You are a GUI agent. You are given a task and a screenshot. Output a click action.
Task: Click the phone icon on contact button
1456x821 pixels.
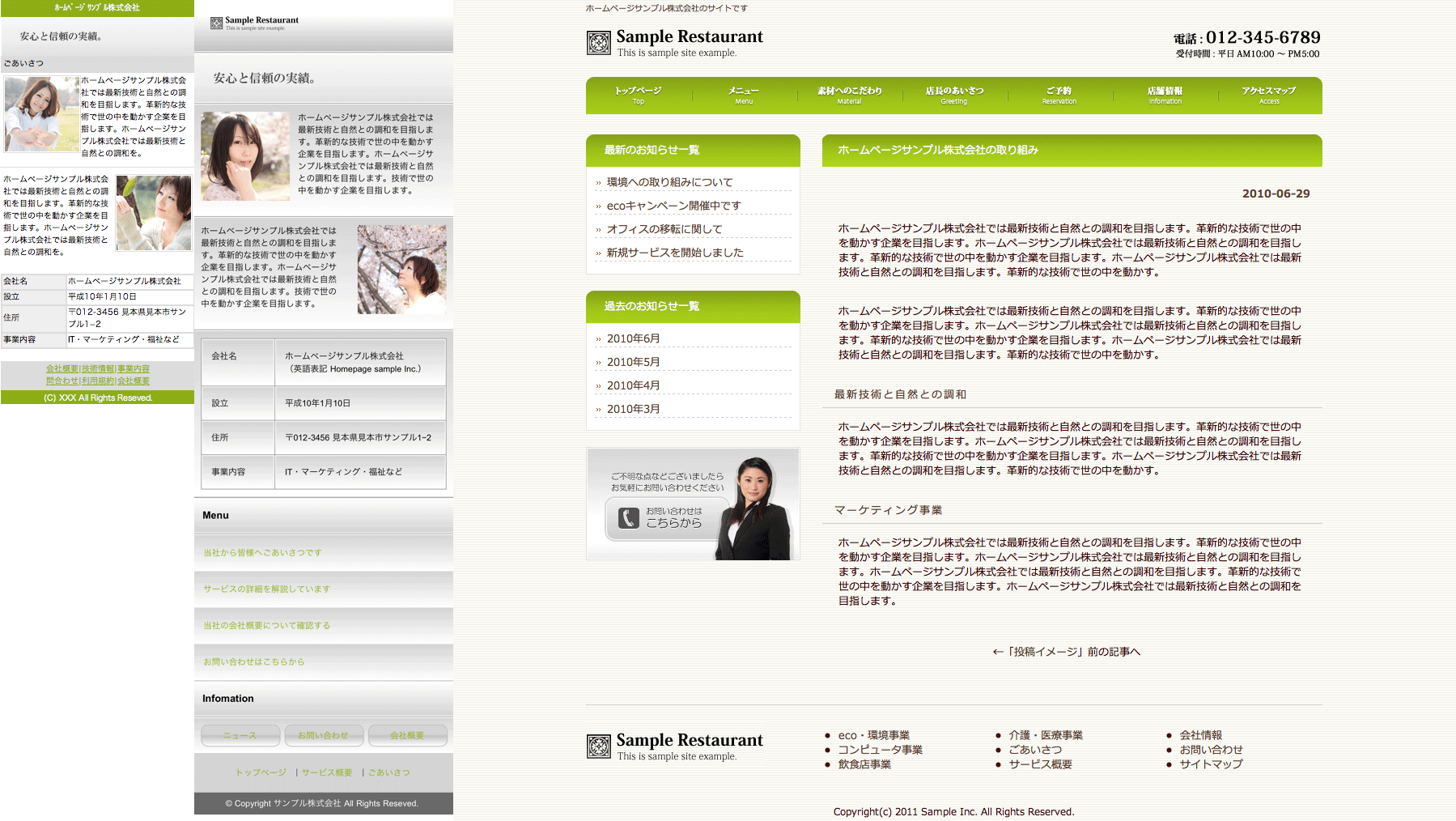(x=629, y=518)
